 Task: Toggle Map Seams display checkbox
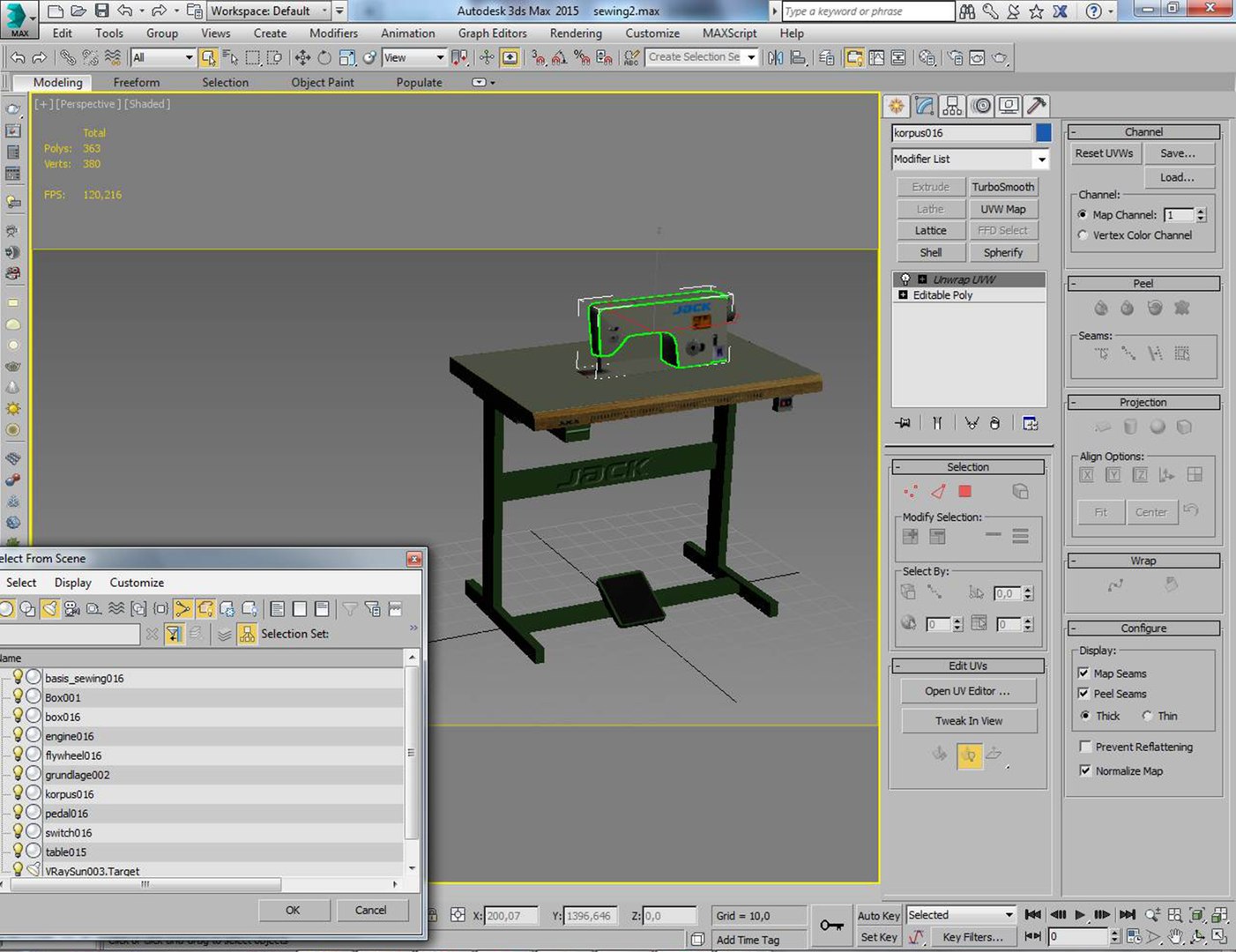[1084, 673]
